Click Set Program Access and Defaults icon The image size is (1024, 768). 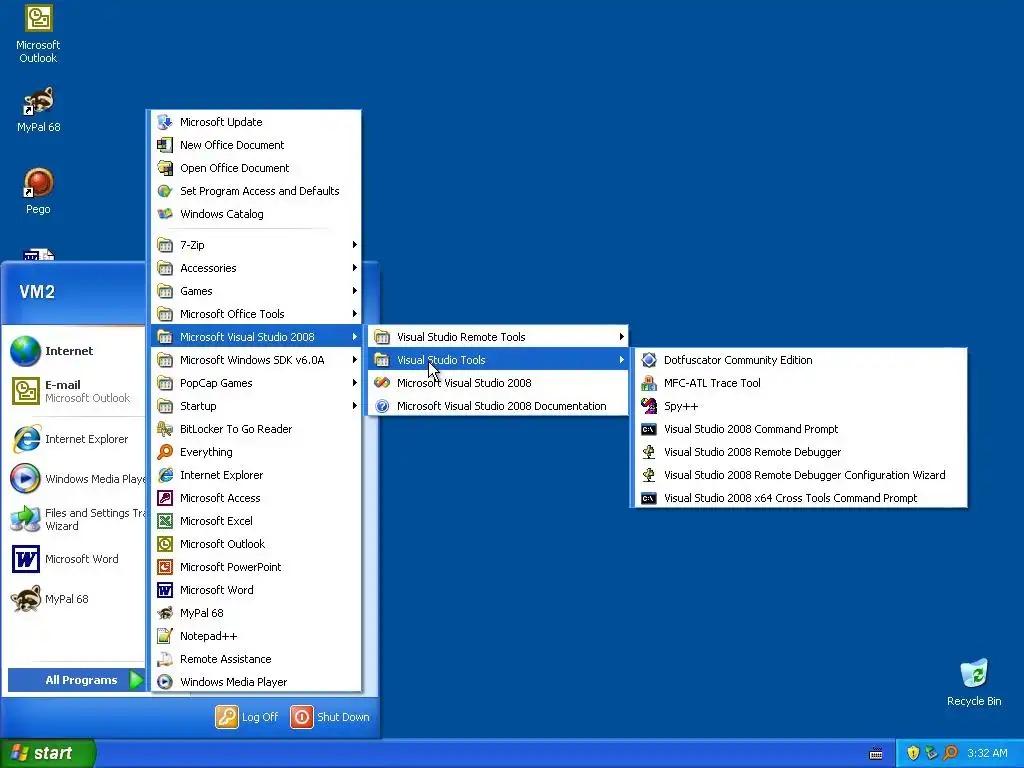165,191
